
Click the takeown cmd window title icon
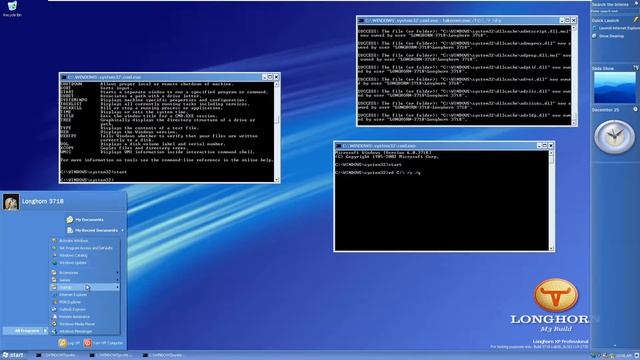361,20
